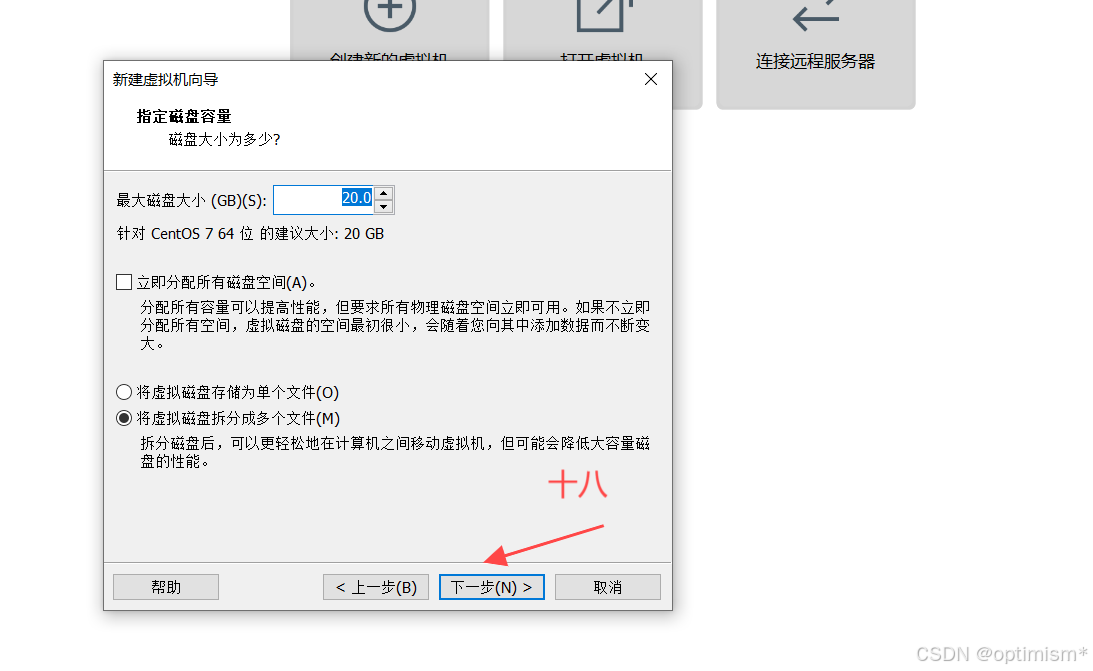This screenshot has height=671, width=1093.
Task: Increase disk size with the up spinner arrow
Action: click(x=384, y=193)
